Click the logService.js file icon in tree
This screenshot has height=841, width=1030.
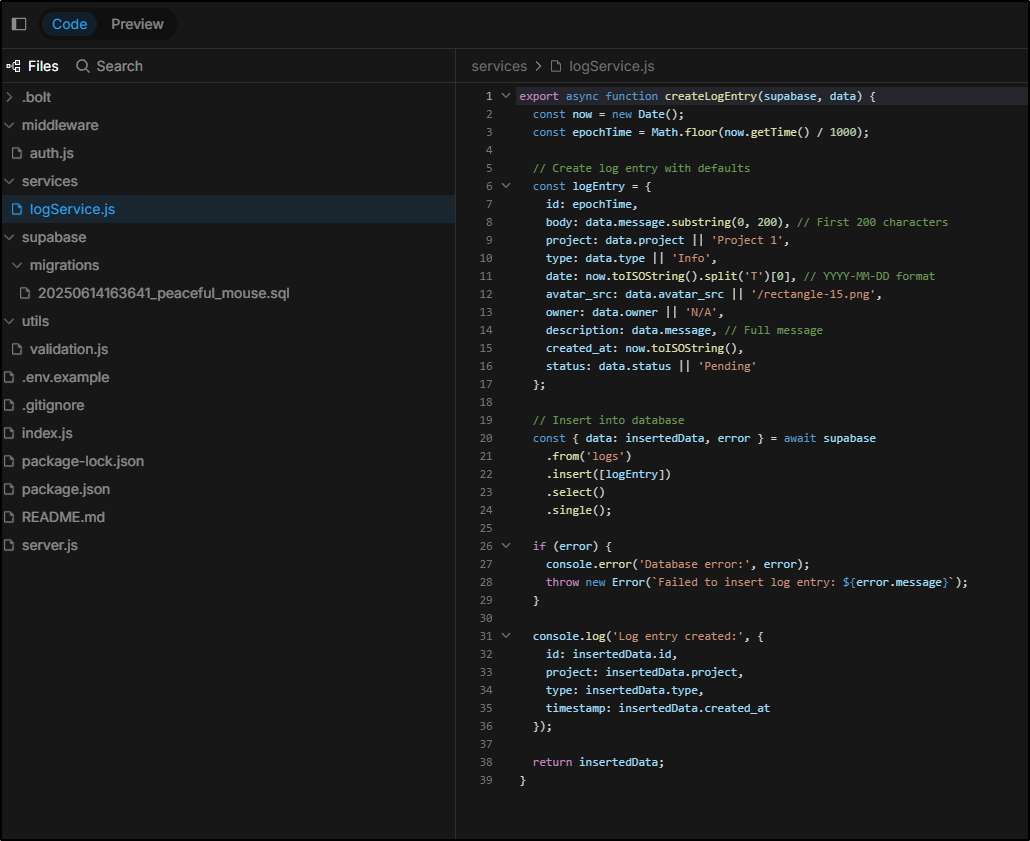17,209
